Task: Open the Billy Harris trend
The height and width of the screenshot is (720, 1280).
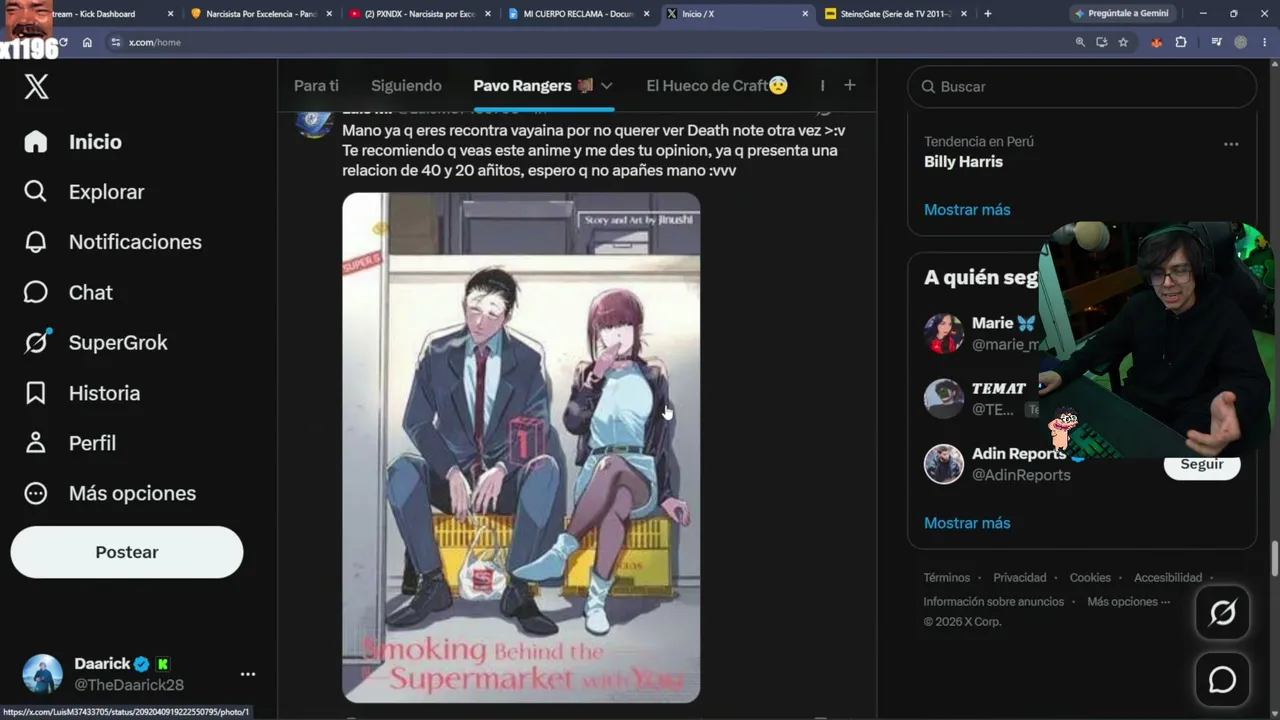Action: 963,162
